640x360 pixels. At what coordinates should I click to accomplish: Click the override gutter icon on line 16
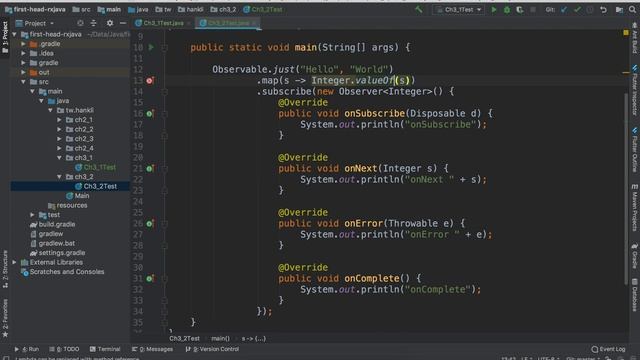click(150, 113)
